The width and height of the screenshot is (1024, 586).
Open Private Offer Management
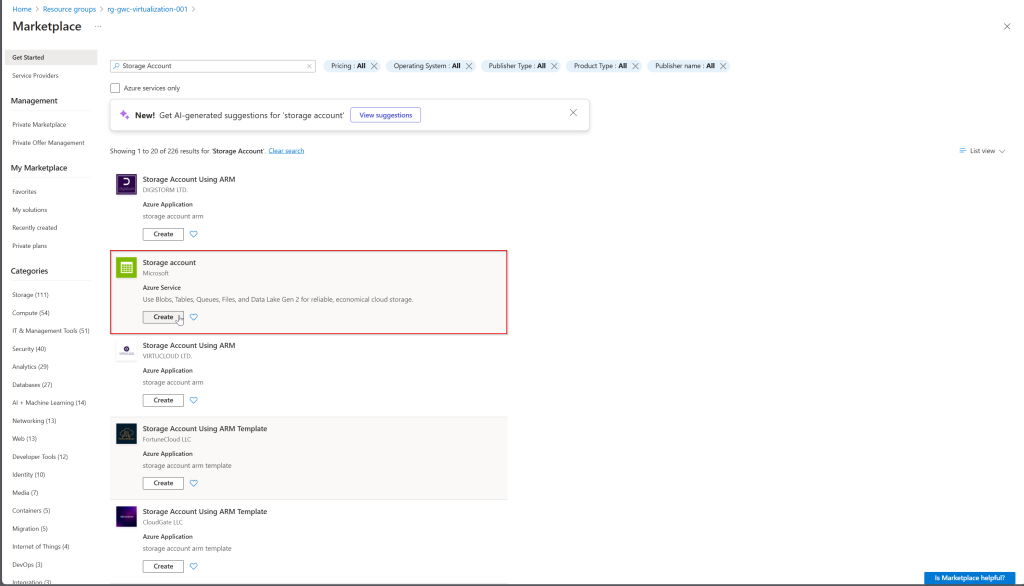pyautogui.click(x=48, y=142)
